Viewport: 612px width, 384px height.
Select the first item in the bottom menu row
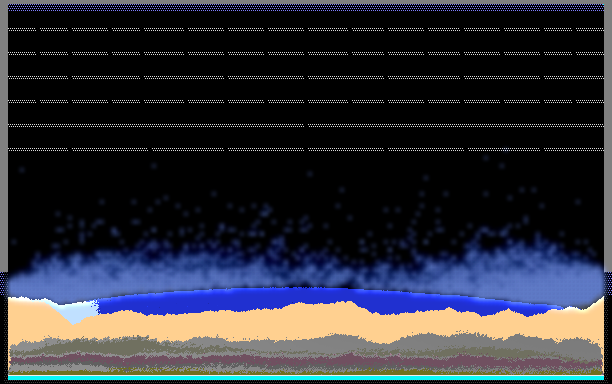point(38,149)
